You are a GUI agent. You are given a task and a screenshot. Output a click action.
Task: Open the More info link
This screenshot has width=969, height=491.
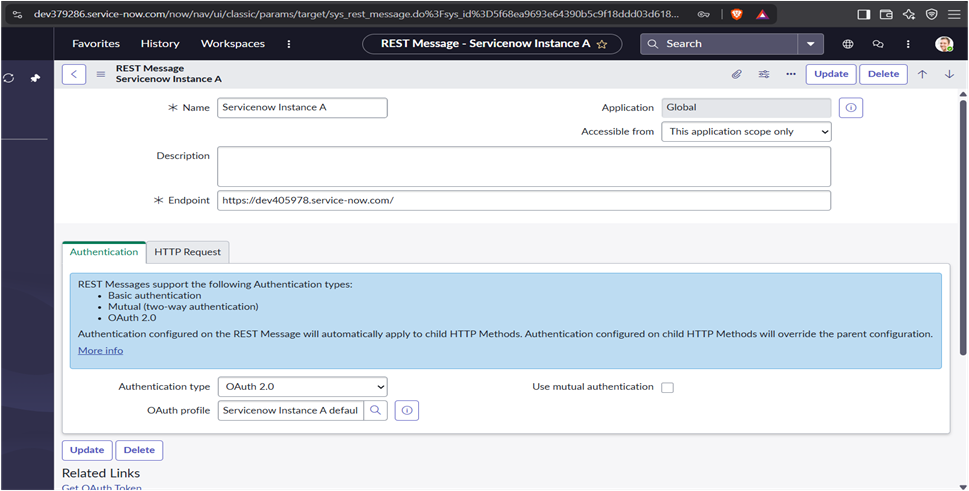click(x=100, y=351)
